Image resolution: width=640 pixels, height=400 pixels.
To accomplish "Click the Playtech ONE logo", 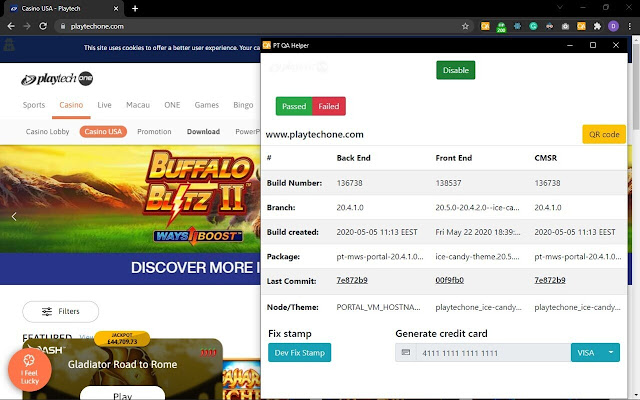I will [x=57, y=78].
